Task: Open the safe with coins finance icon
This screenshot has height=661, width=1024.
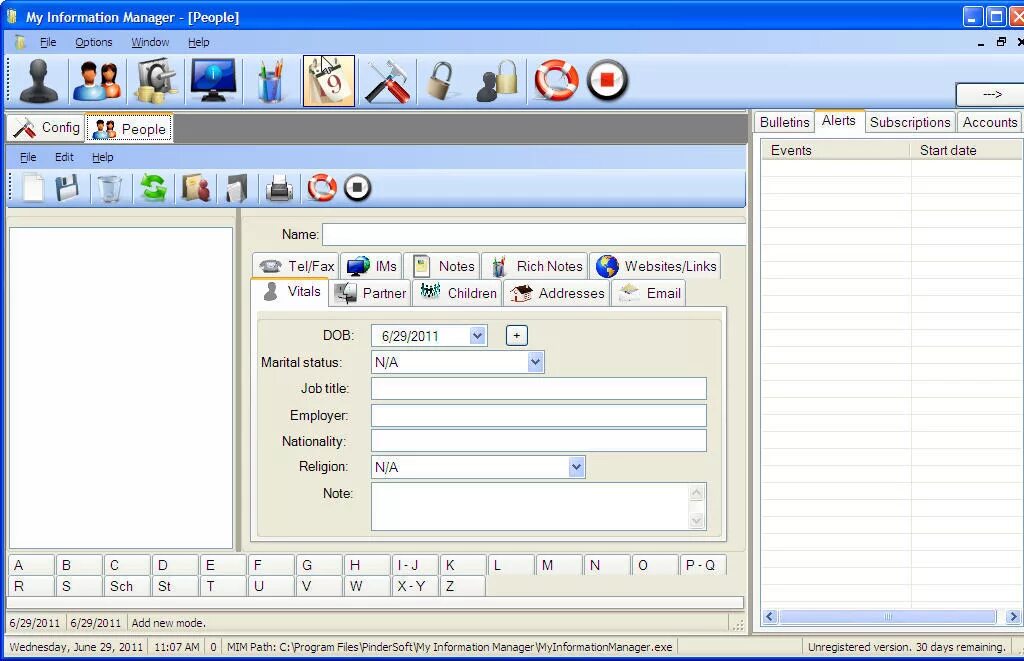Action: (155, 81)
